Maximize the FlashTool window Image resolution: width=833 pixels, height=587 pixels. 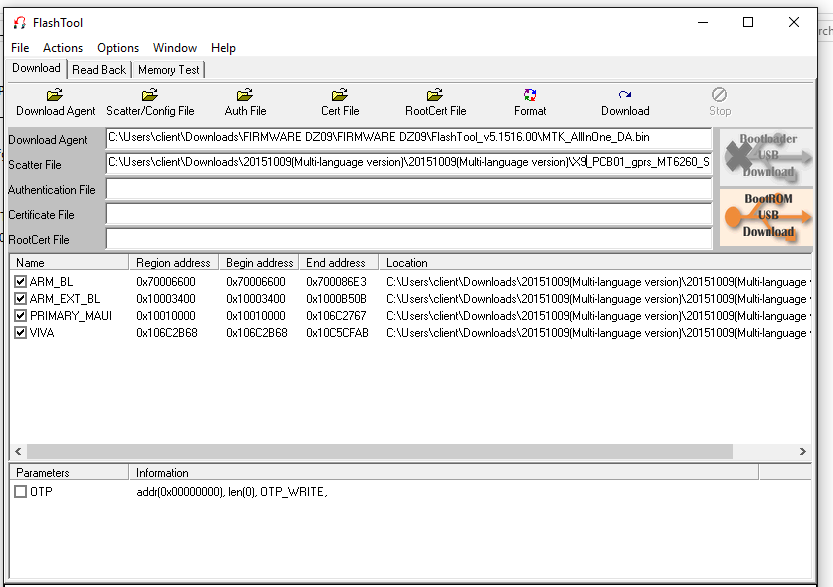tap(747, 22)
